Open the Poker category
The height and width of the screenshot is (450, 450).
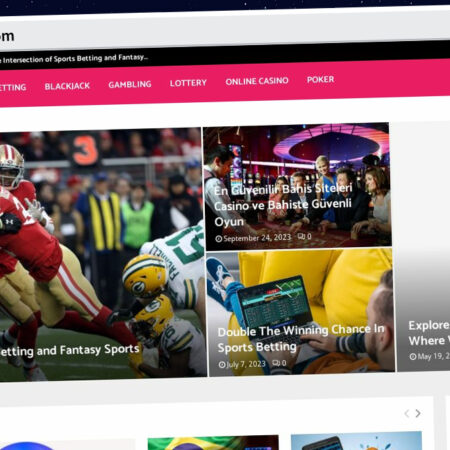(x=320, y=79)
